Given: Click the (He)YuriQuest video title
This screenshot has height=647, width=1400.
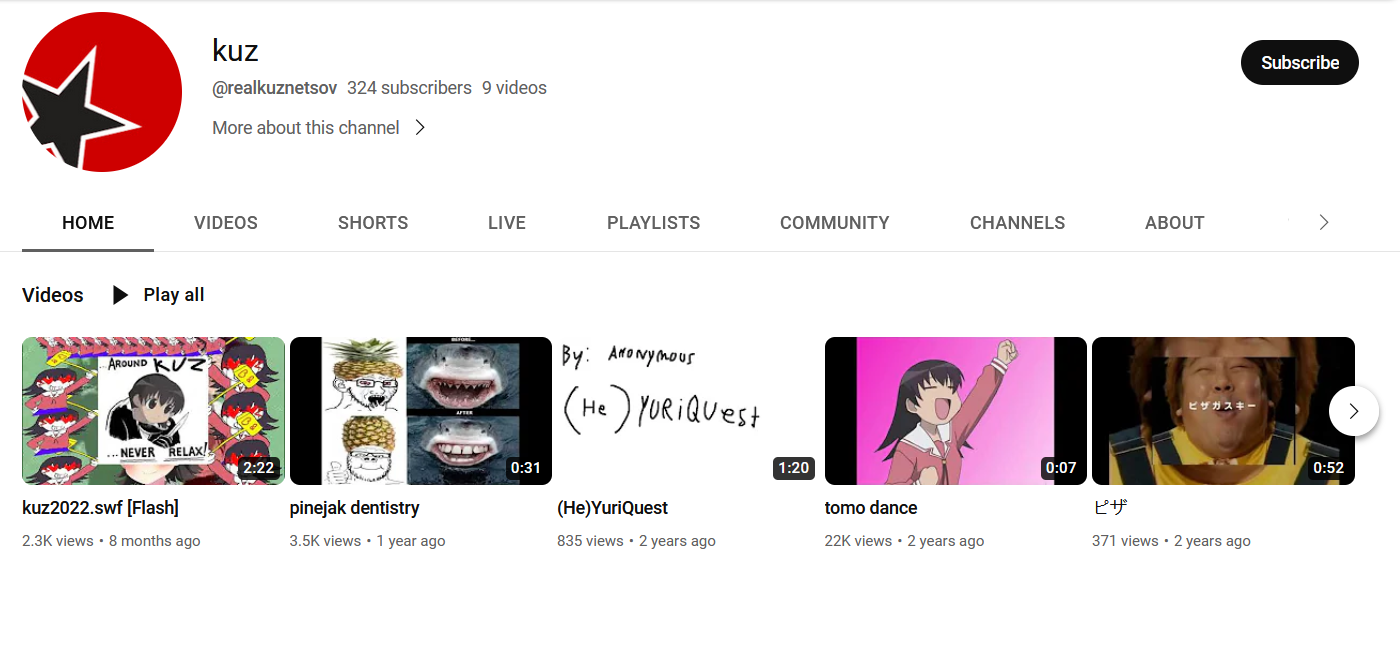Looking at the screenshot, I should (612, 508).
